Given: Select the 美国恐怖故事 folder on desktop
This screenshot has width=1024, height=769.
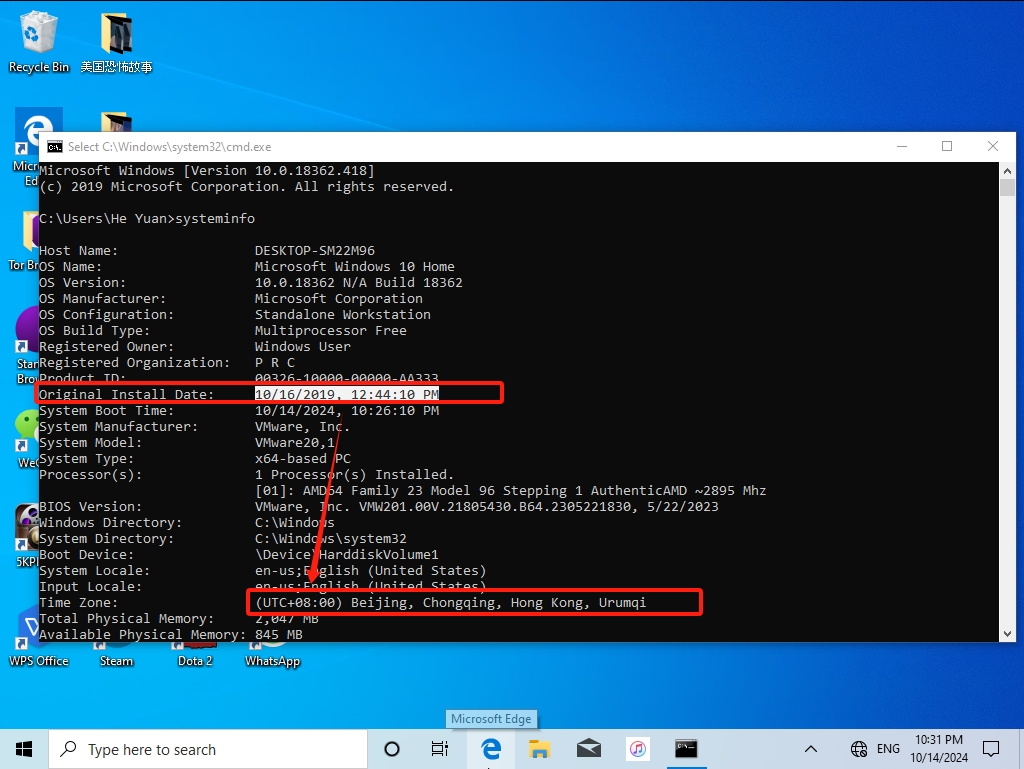Looking at the screenshot, I should coord(116,42).
